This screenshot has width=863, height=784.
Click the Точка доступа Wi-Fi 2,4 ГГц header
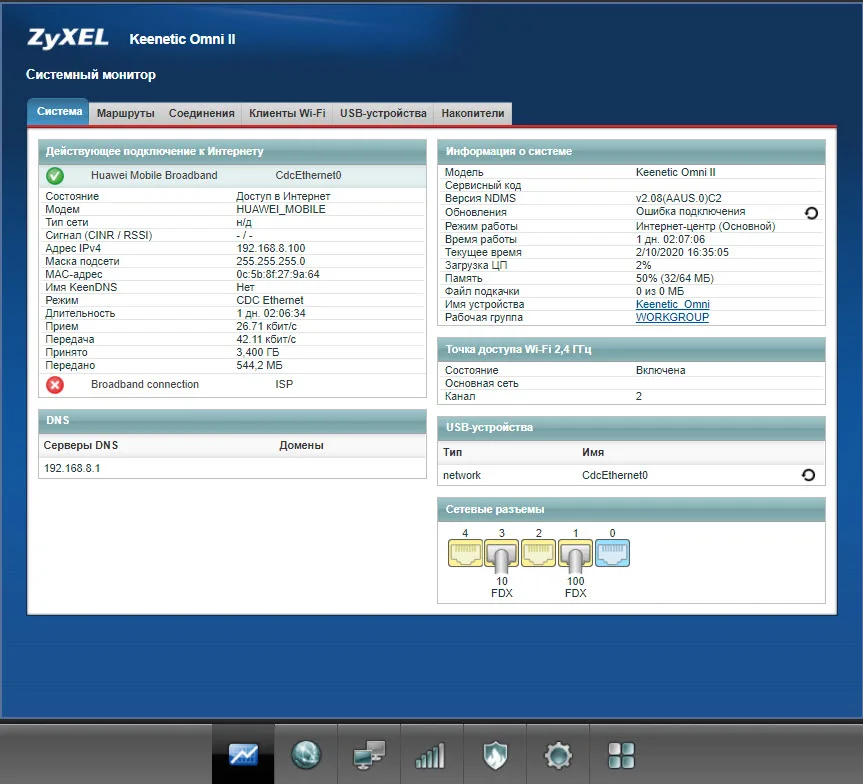[x=631, y=349]
